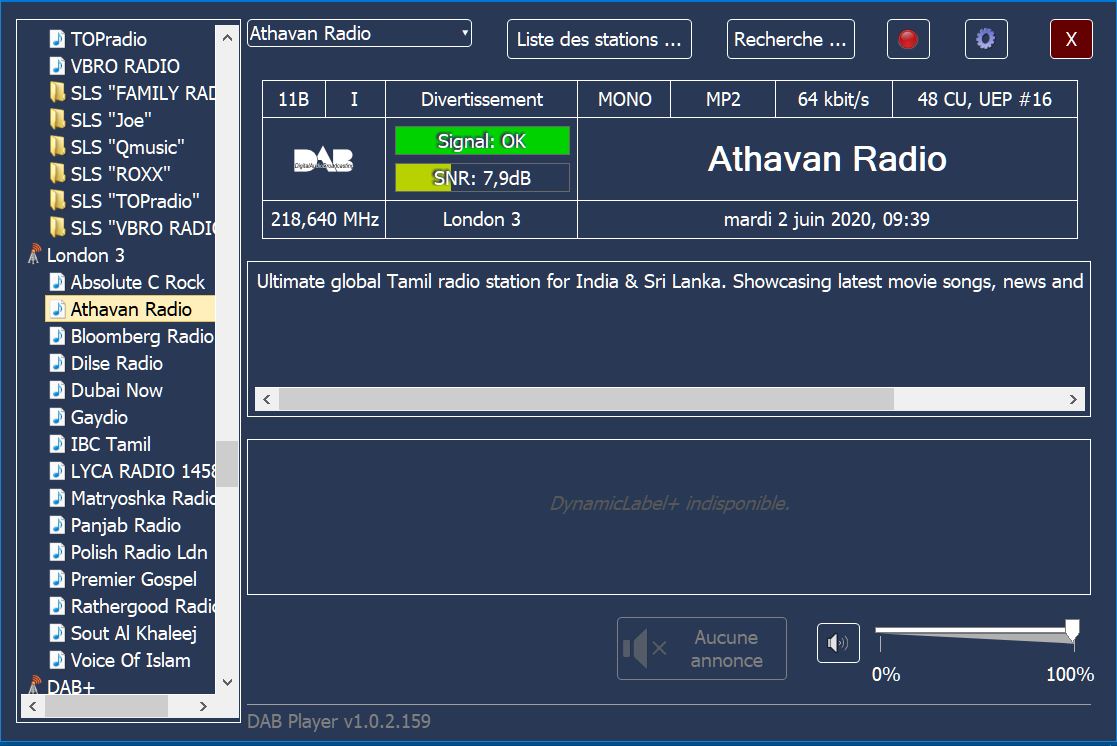Click the 48 CU, UEP #16 cell

click(x=984, y=99)
